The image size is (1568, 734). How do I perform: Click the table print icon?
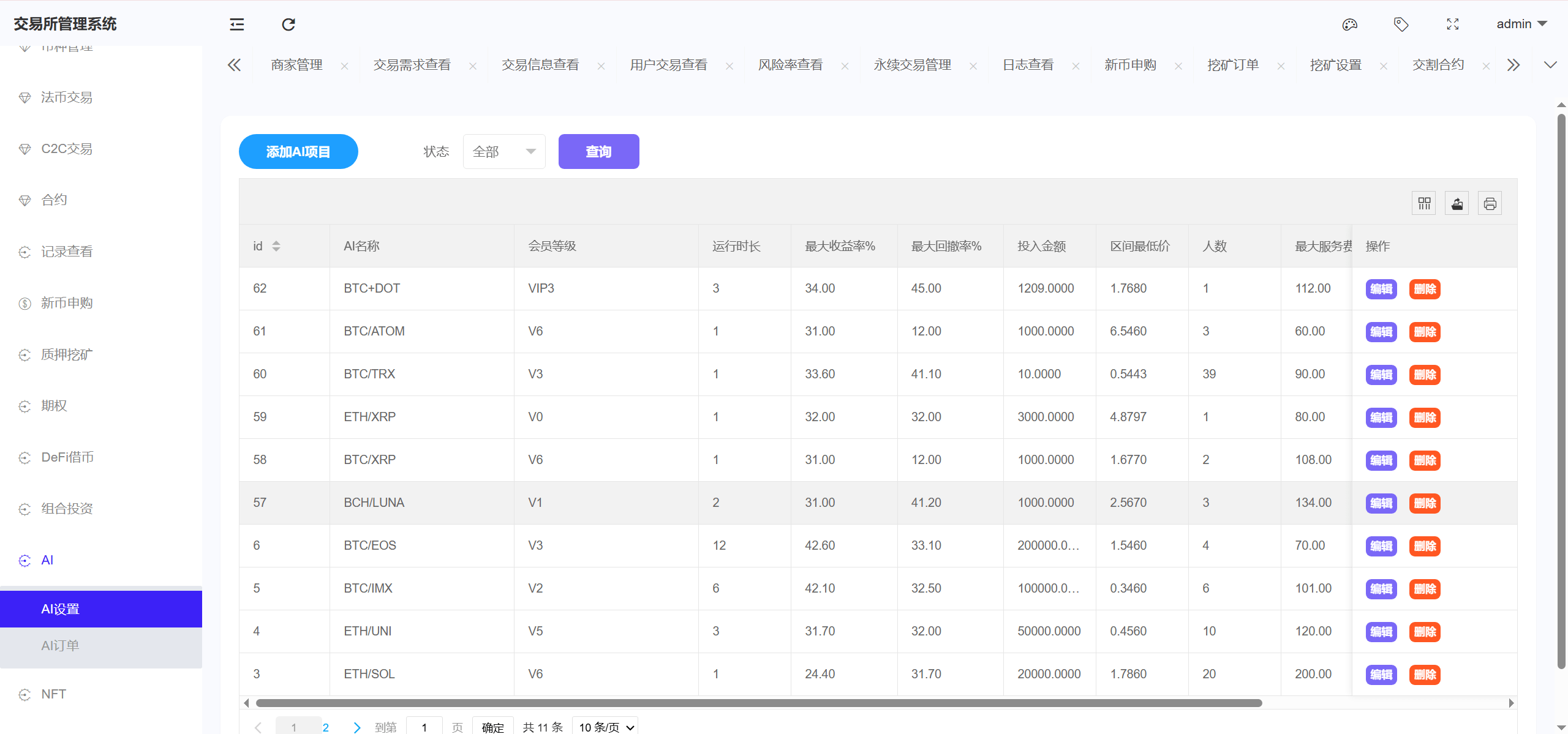(1490, 203)
